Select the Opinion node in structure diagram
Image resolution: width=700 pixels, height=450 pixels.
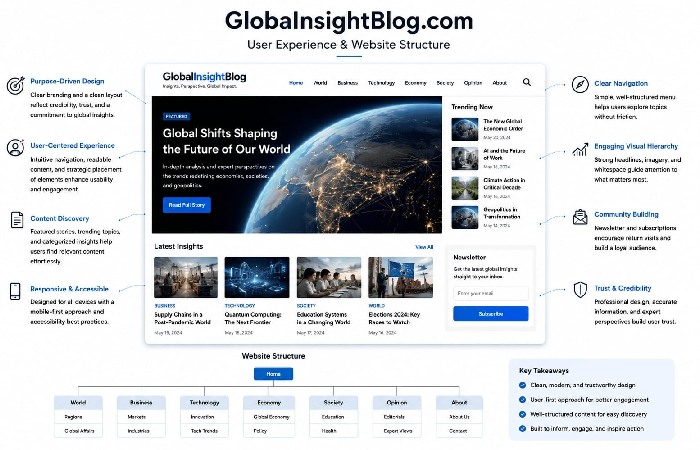[x=396, y=403]
